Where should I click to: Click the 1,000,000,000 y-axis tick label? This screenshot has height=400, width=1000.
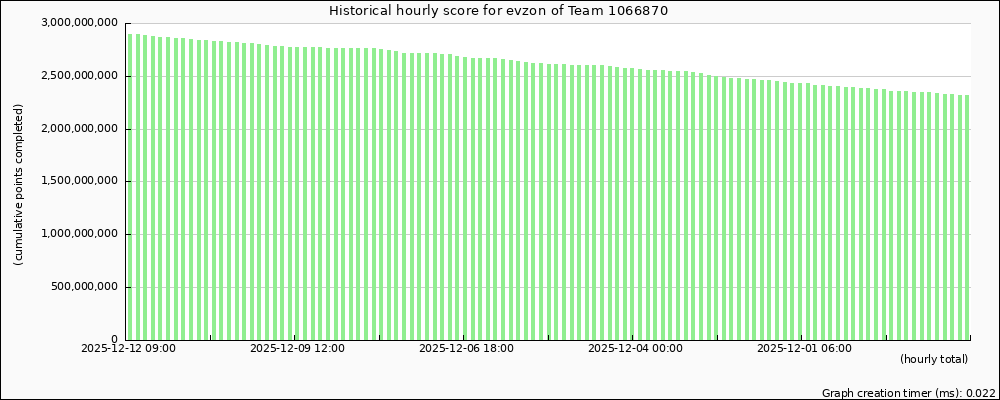82,235
